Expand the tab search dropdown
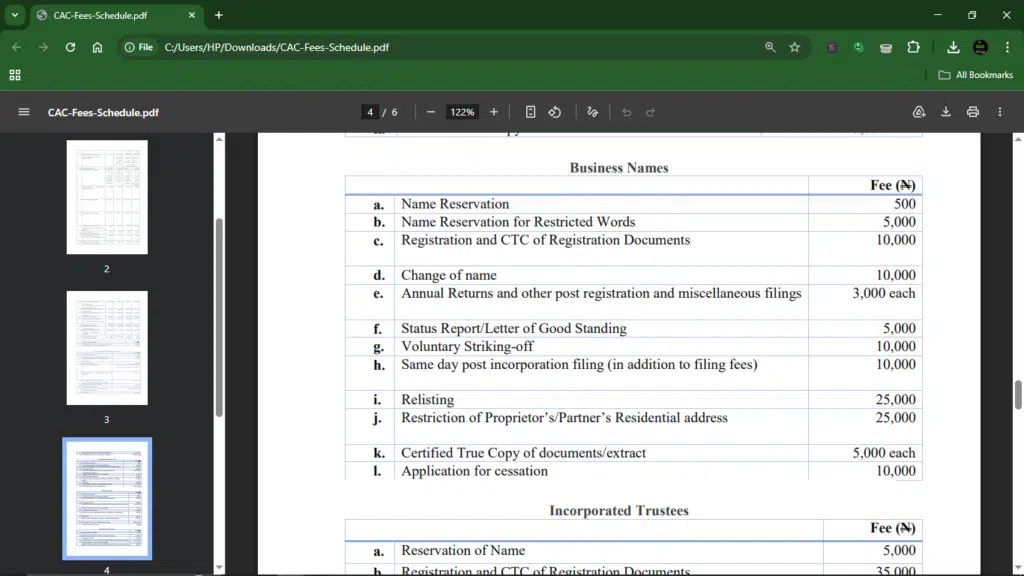The image size is (1024, 576). click(15, 15)
